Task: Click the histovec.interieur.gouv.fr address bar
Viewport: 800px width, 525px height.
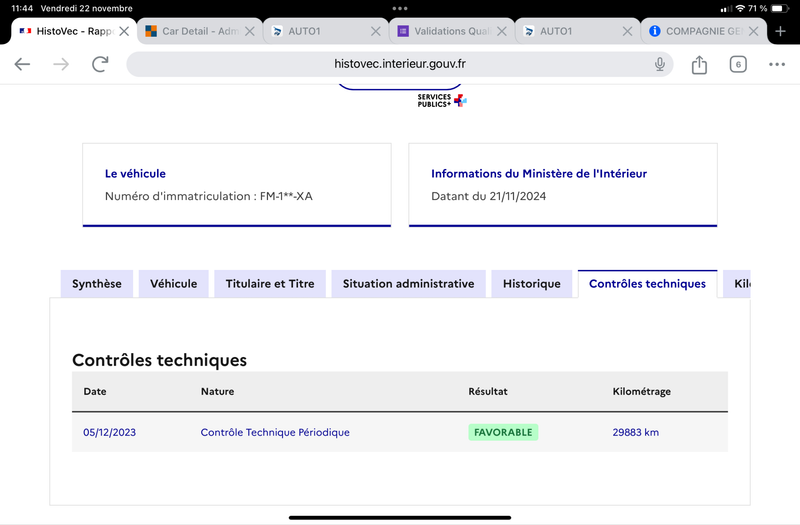Action: pos(399,64)
